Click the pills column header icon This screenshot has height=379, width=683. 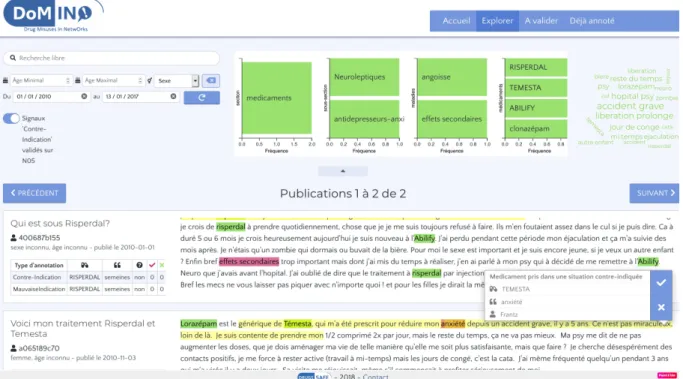[x=85, y=265]
